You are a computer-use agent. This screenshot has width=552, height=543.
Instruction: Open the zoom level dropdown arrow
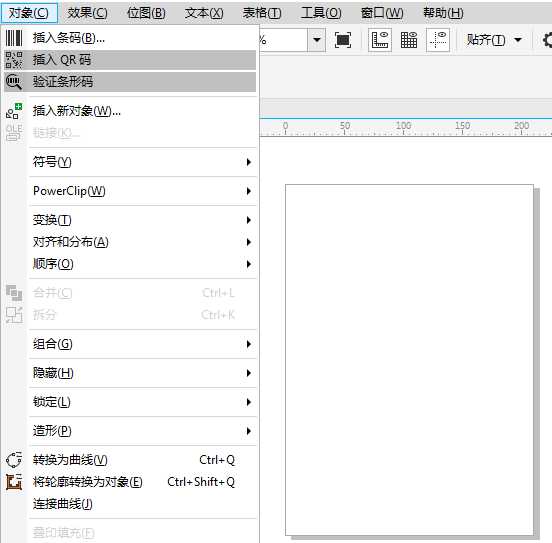click(x=316, y=40)
